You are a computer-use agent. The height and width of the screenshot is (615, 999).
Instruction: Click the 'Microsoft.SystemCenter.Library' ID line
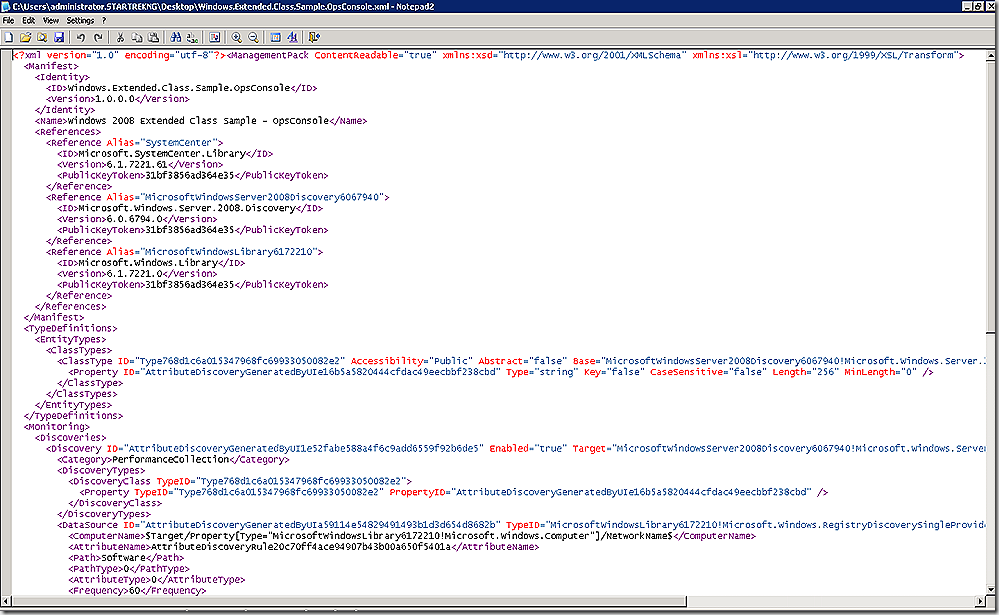[165, 154]
